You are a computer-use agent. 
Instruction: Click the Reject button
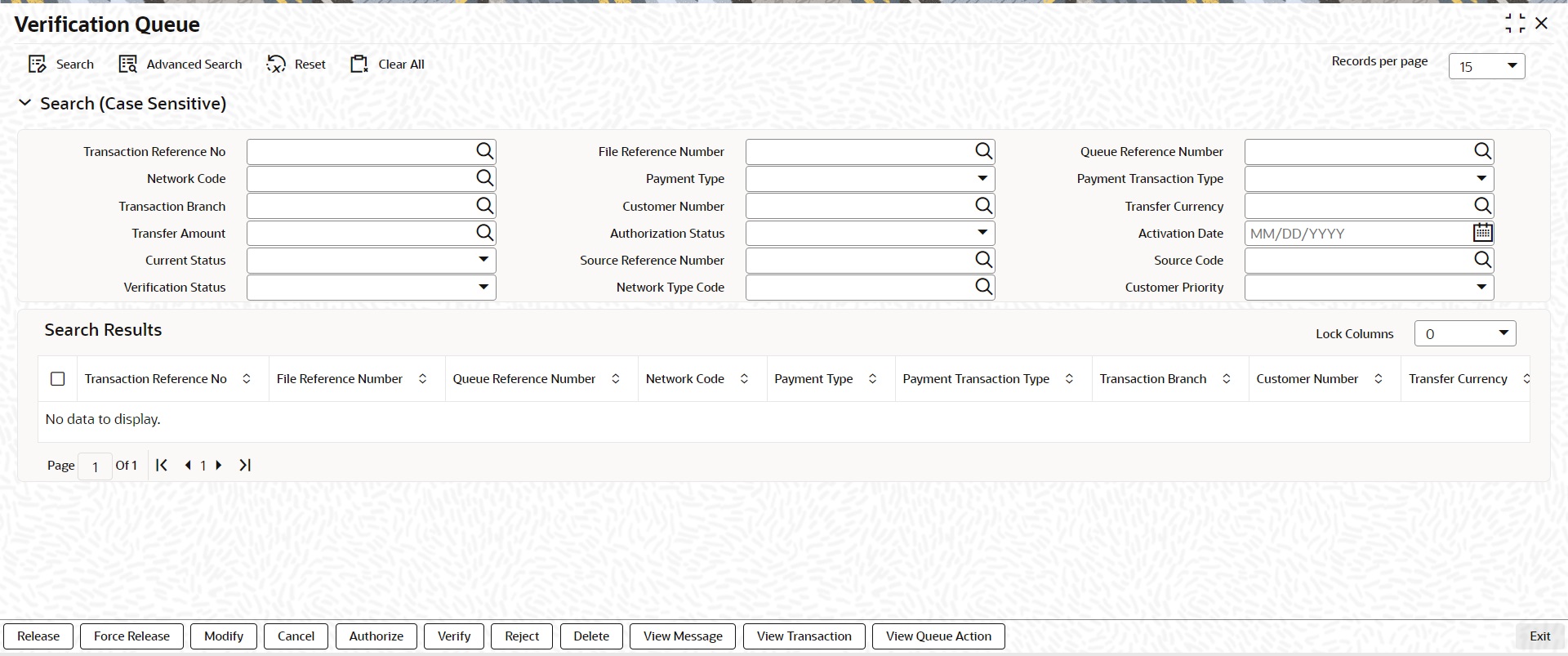coord(522,636)
